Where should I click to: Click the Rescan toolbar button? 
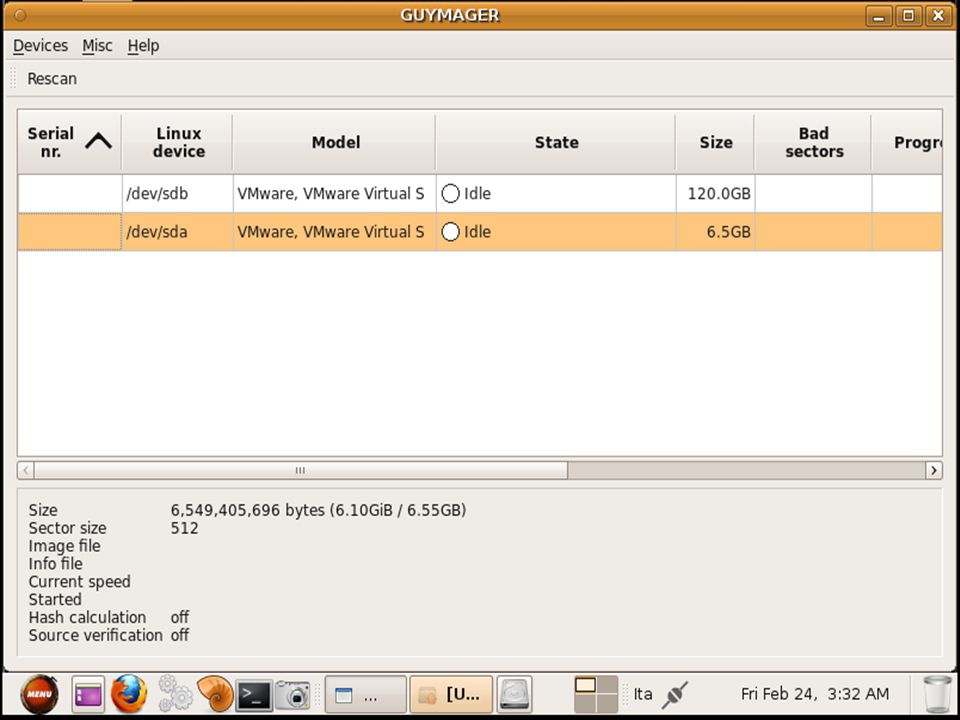pyautogui.click(x=52, y=79)
